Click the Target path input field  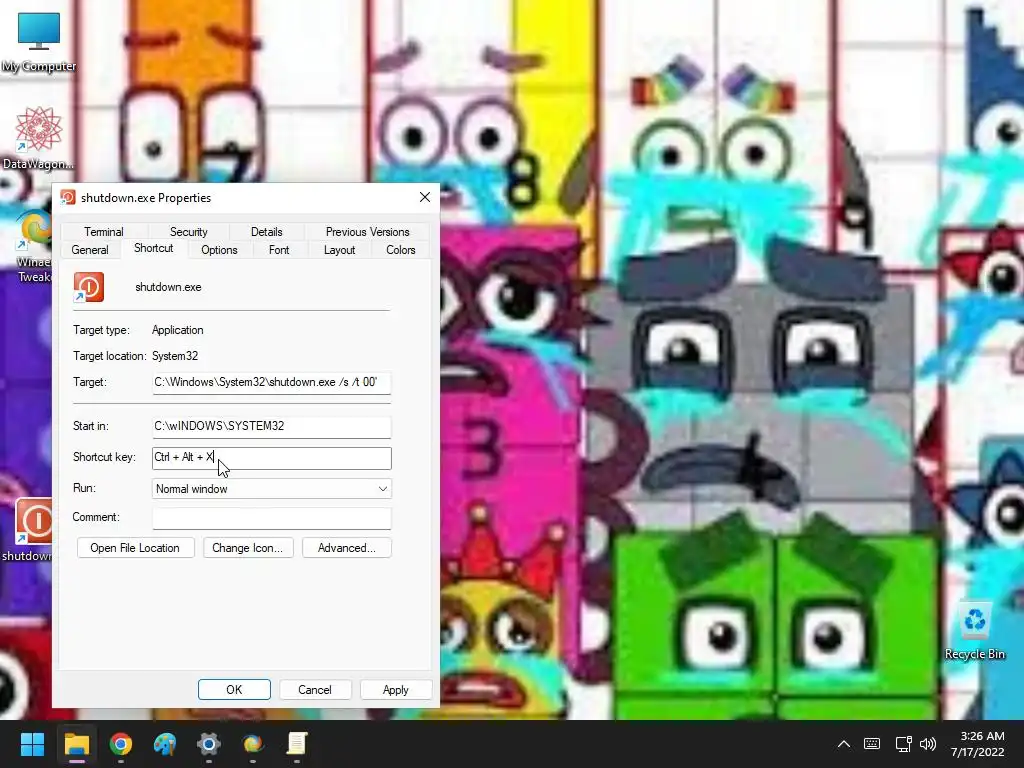pos(272,382)
